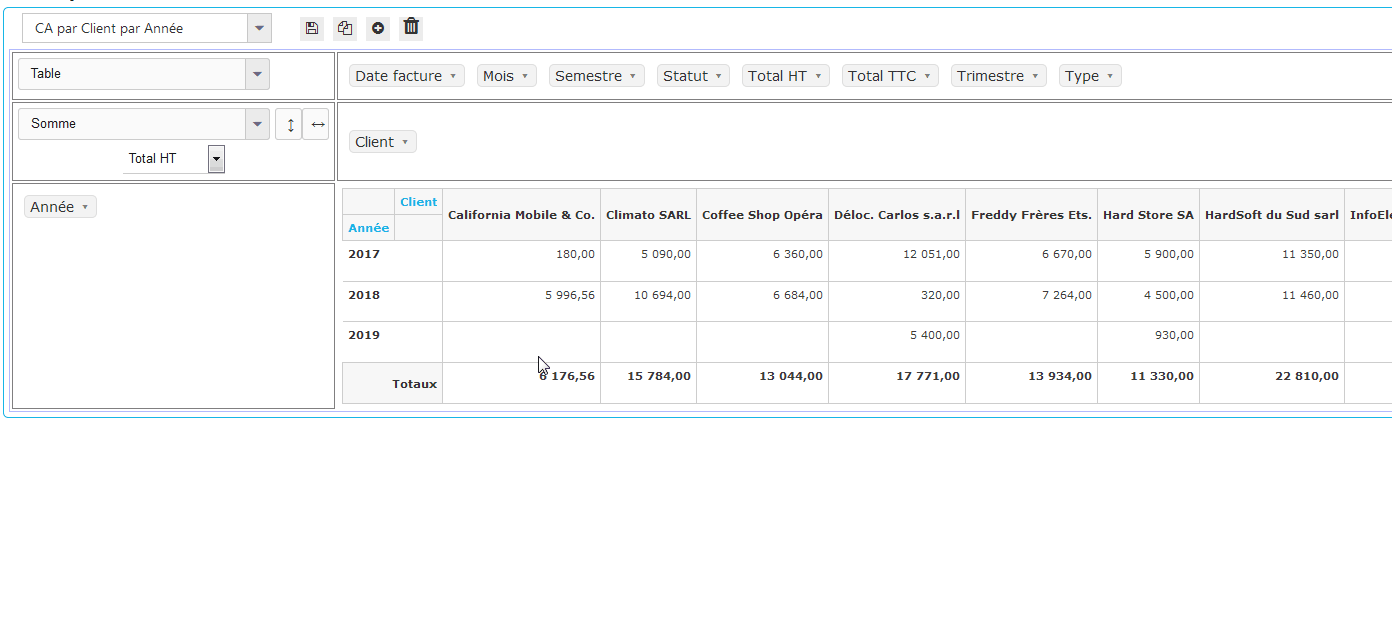This screenshot has height=621, width=1392.
Task: Expand the Table renderer dropdown
Action: 257,73
